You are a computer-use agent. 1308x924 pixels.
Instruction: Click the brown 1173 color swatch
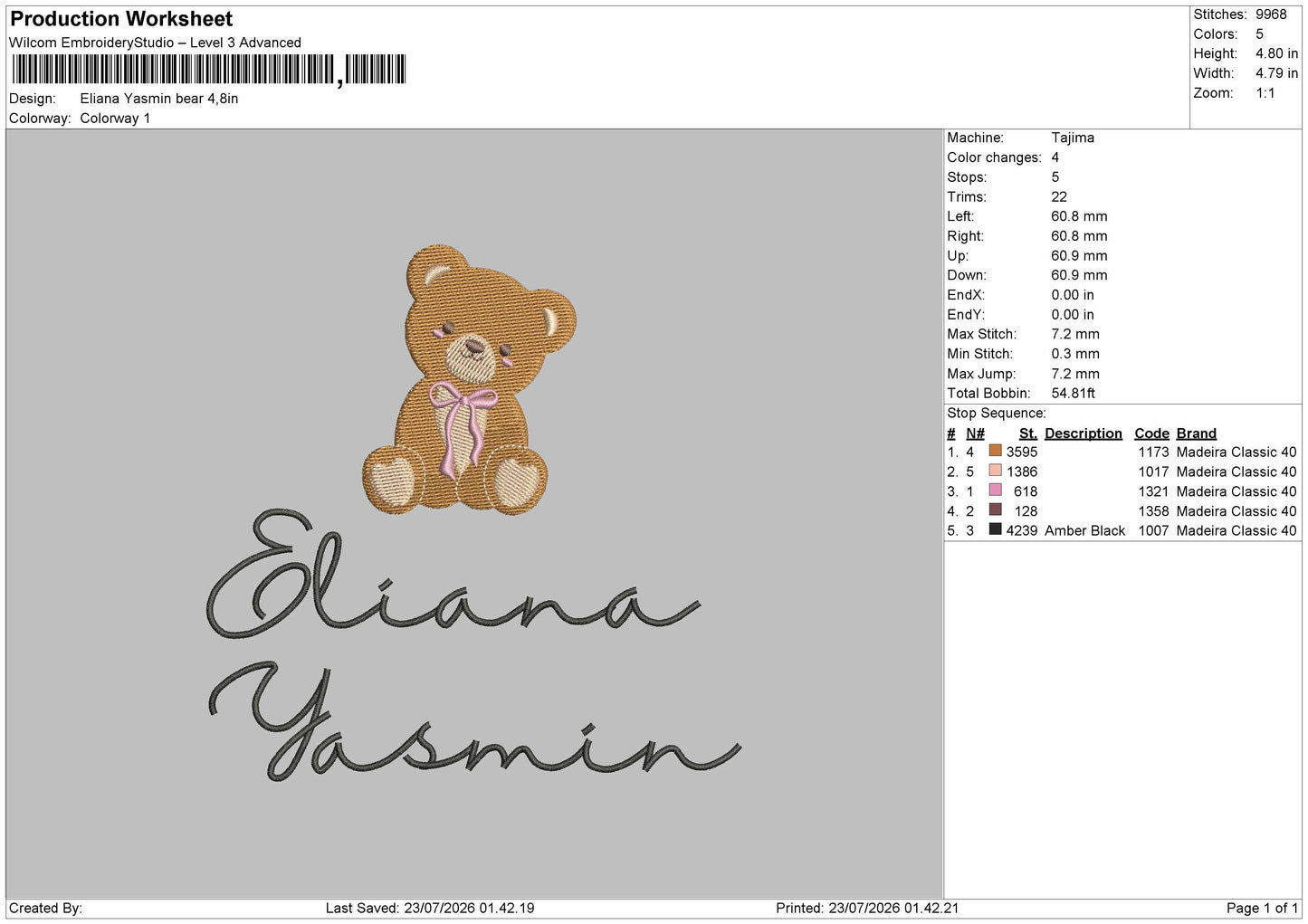point(996,451)
